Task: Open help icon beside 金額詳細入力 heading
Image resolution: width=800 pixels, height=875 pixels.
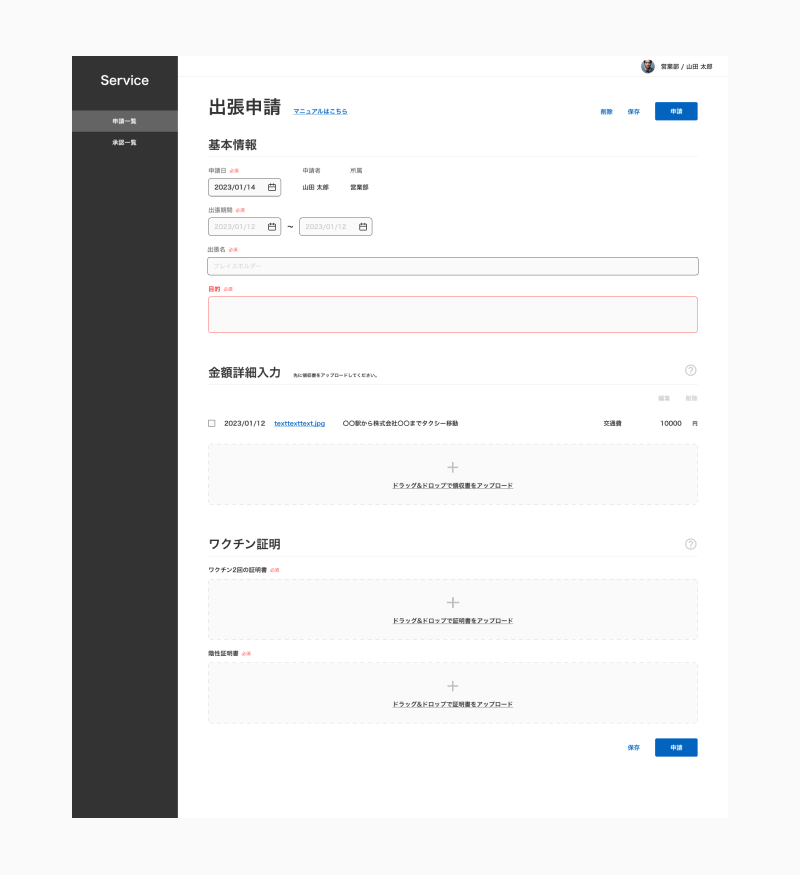Action: [x=690, y=370]
